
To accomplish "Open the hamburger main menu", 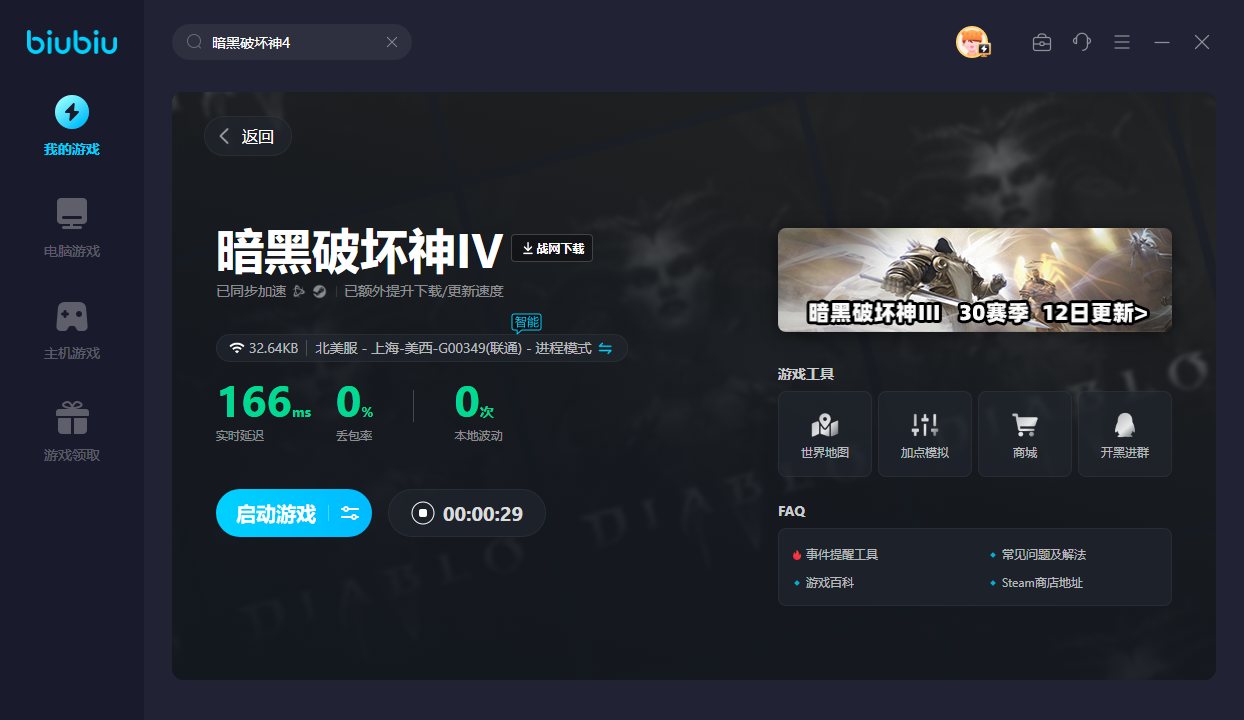I will pyautogui.click(x=1122, y=42).
